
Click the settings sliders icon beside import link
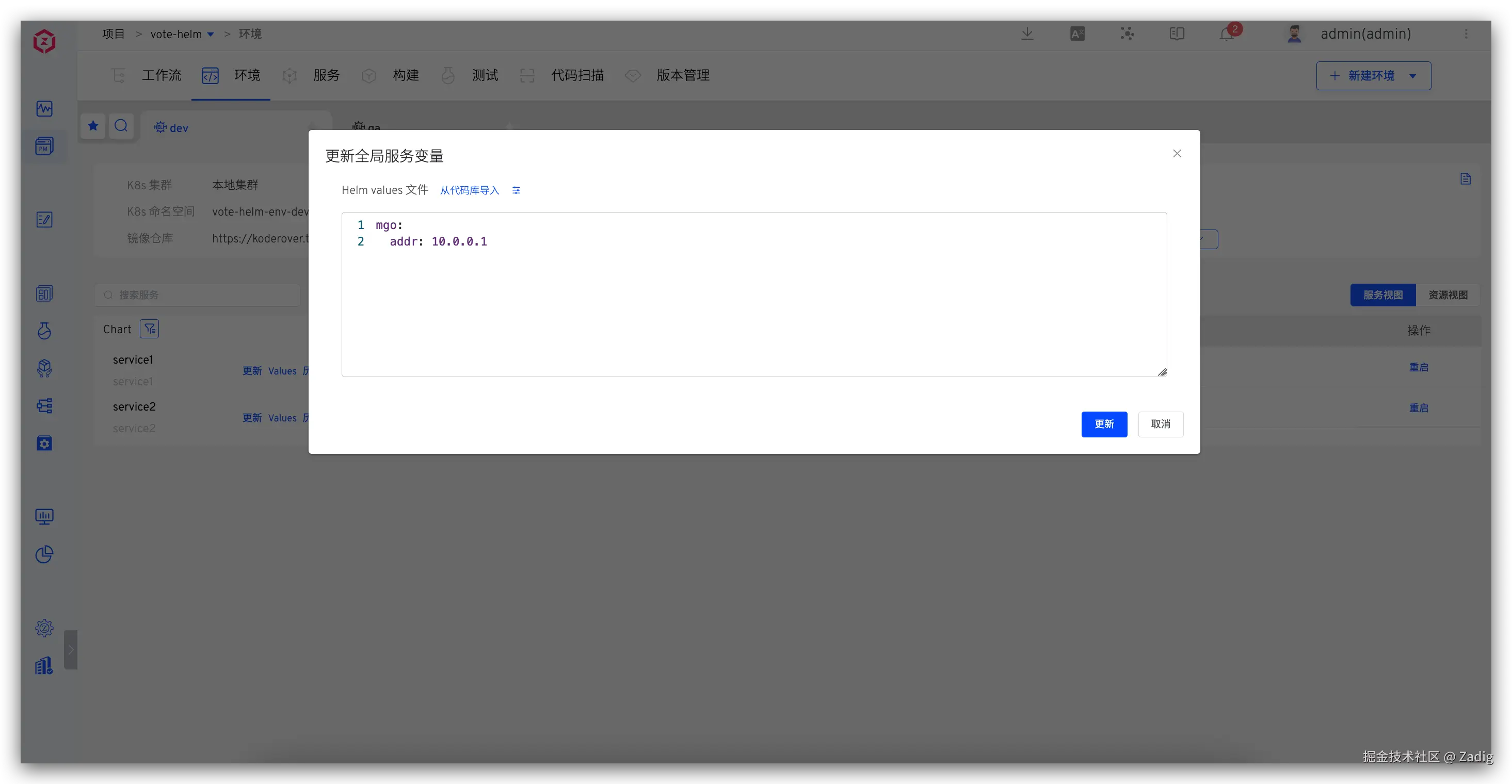pyautogui.click(x=516, y=190)
